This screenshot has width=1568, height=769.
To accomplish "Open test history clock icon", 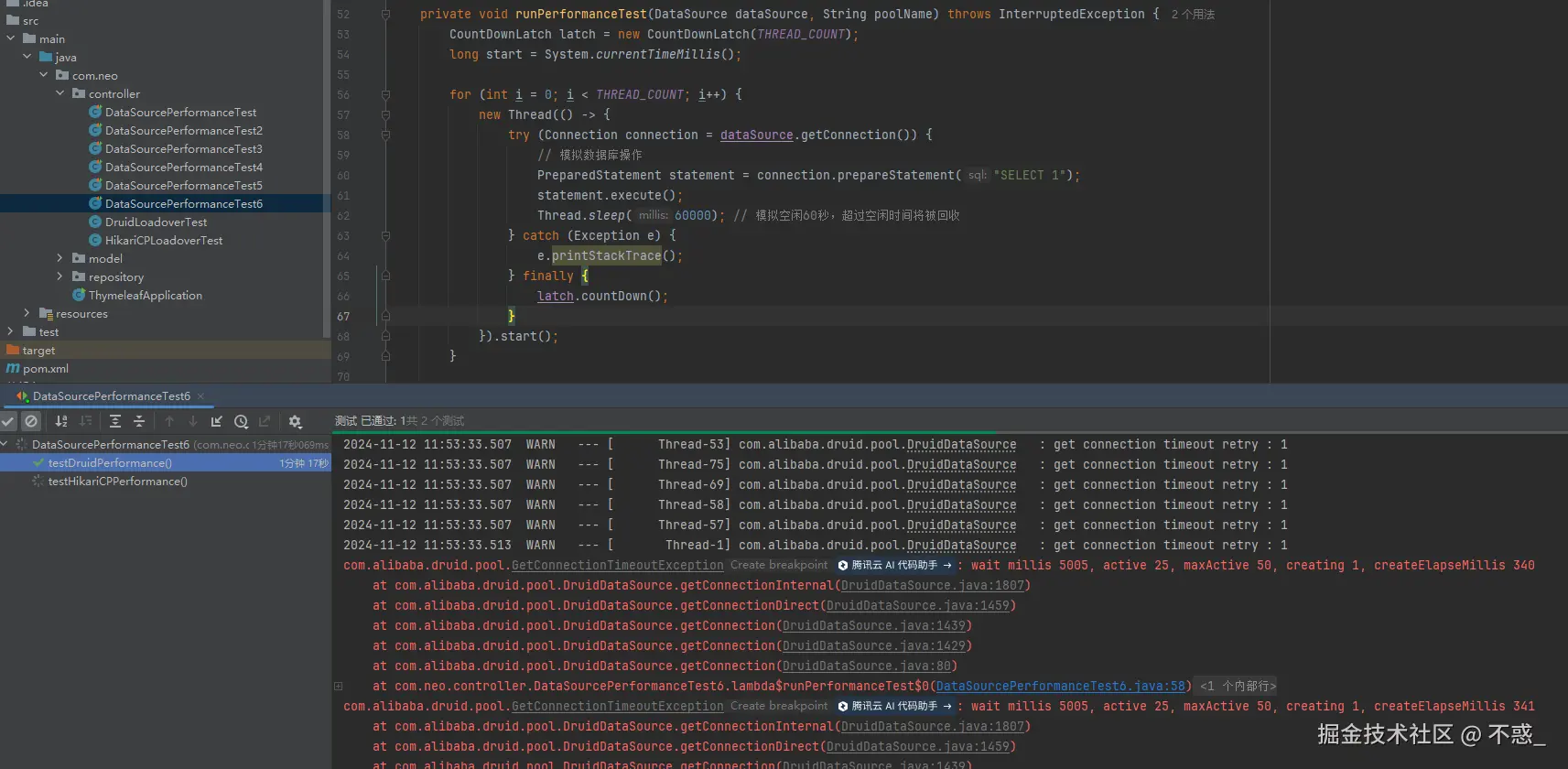I will [241, 421].
